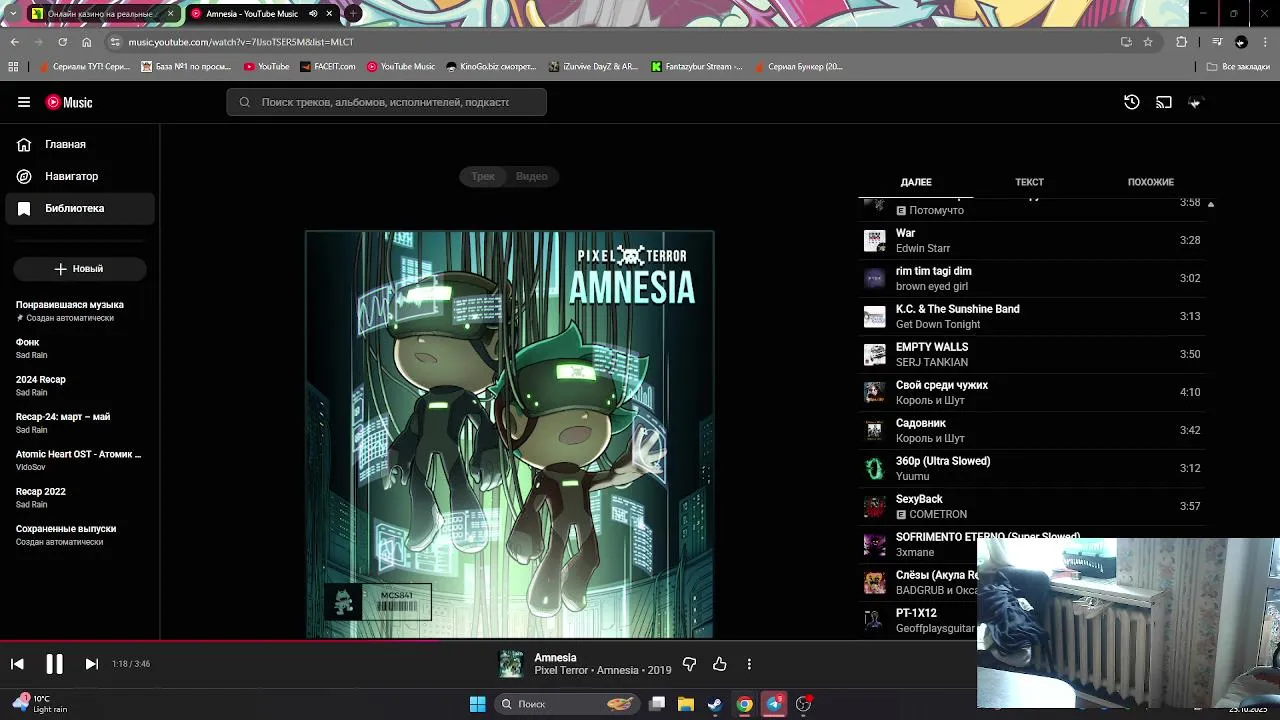
Task: Open Recap-24: март – май playlist
Action: click(80, 423)
